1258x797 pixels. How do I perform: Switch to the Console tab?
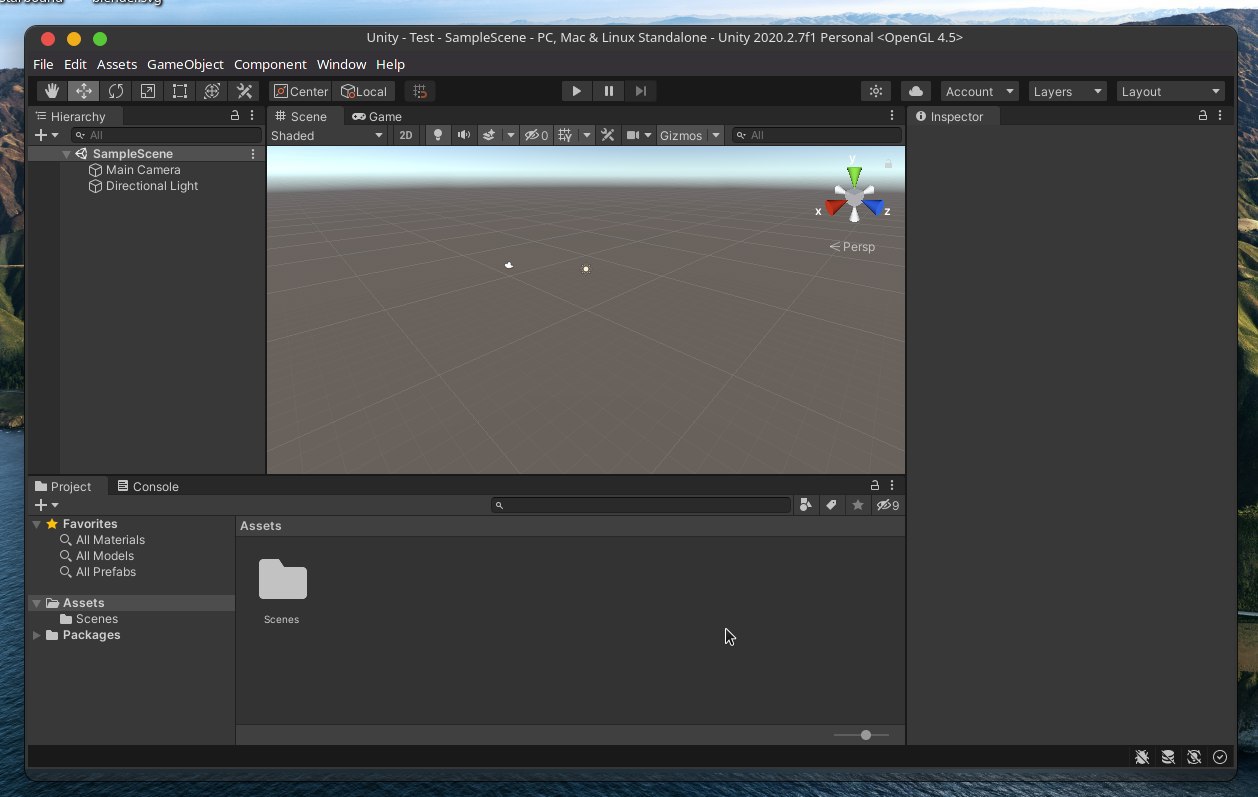pyautogui.click(x=148, y=486)
